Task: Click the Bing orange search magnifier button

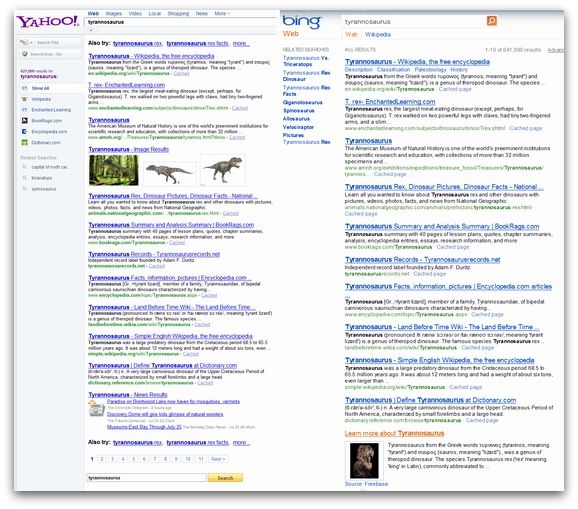Action: pos(492,21)
